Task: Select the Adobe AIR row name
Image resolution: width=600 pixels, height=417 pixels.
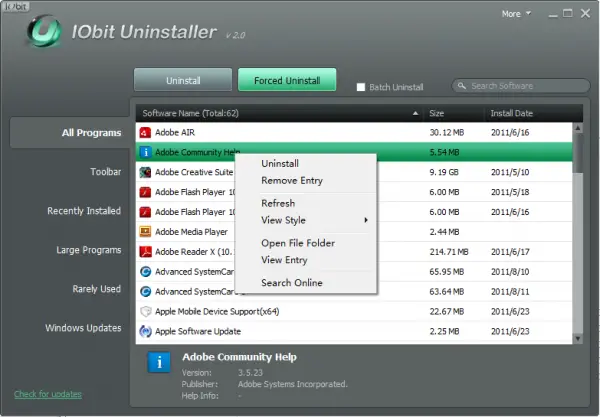Action: click(175, 132)
